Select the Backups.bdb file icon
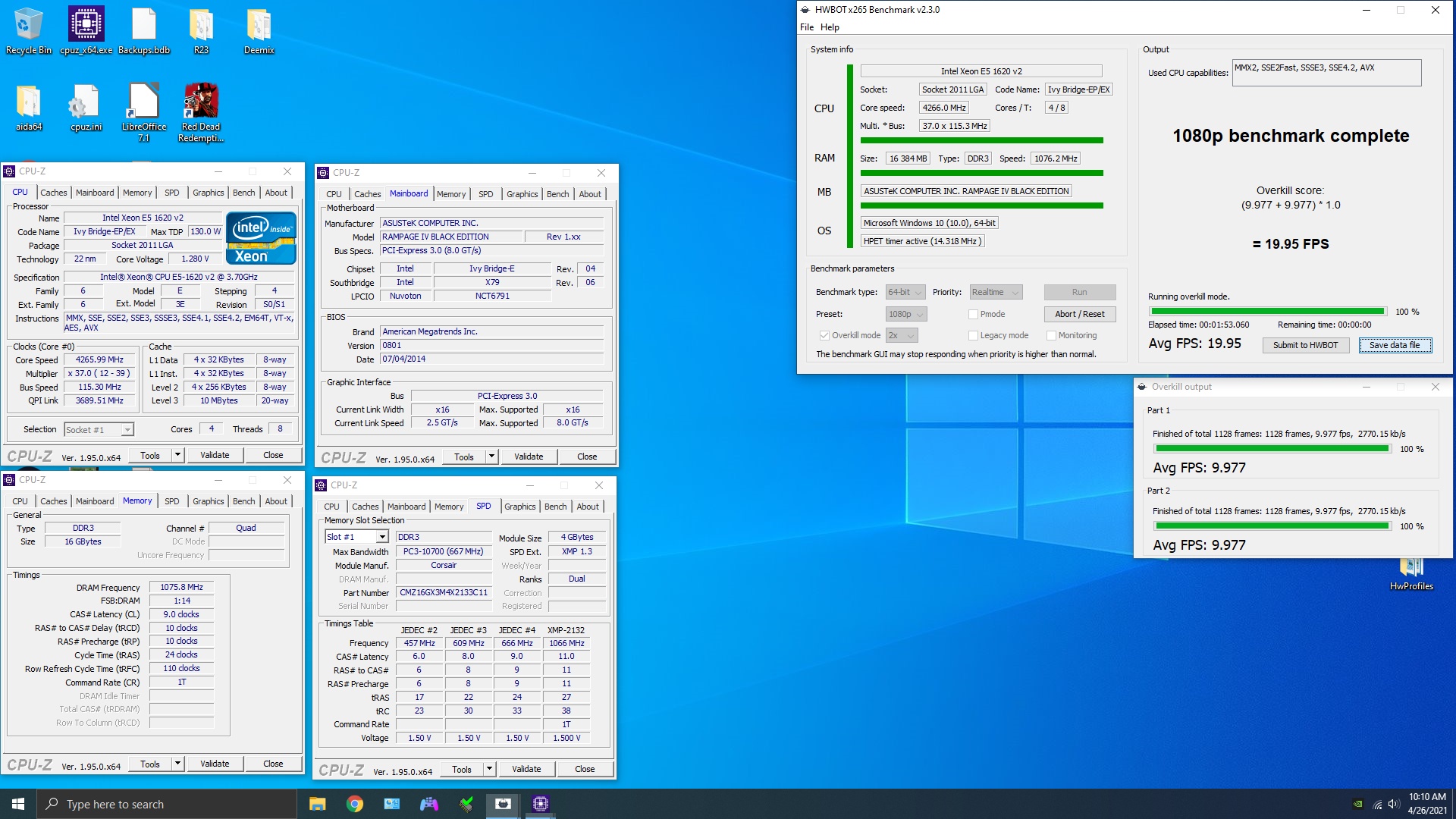The width and height of the screenshot is (1456, 819). pyautogui.click(x=144, y=30)
